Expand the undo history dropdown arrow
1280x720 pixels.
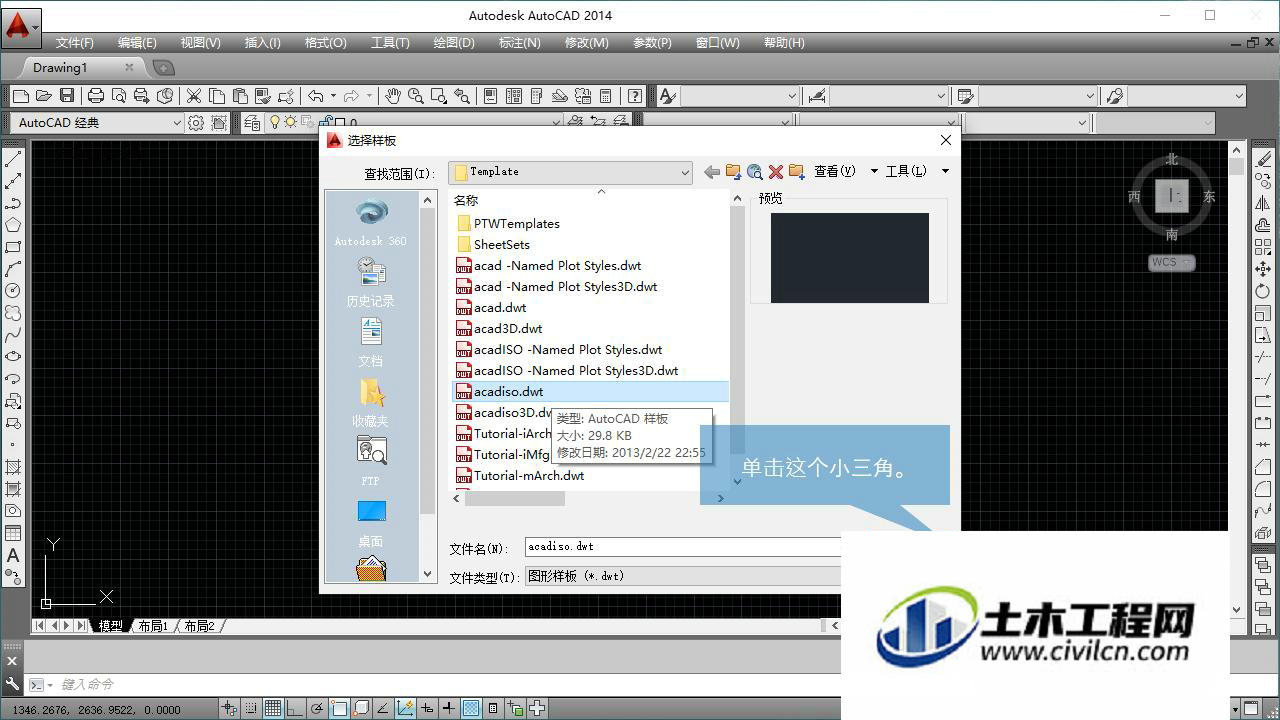click(333, 96)
